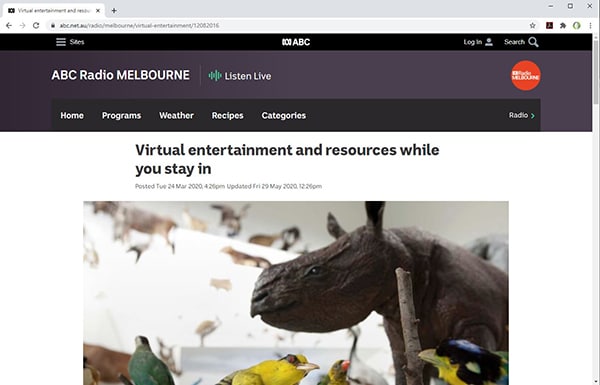Open the red PDF extension icon
The image size is (600, 385).
pos(549,25)
